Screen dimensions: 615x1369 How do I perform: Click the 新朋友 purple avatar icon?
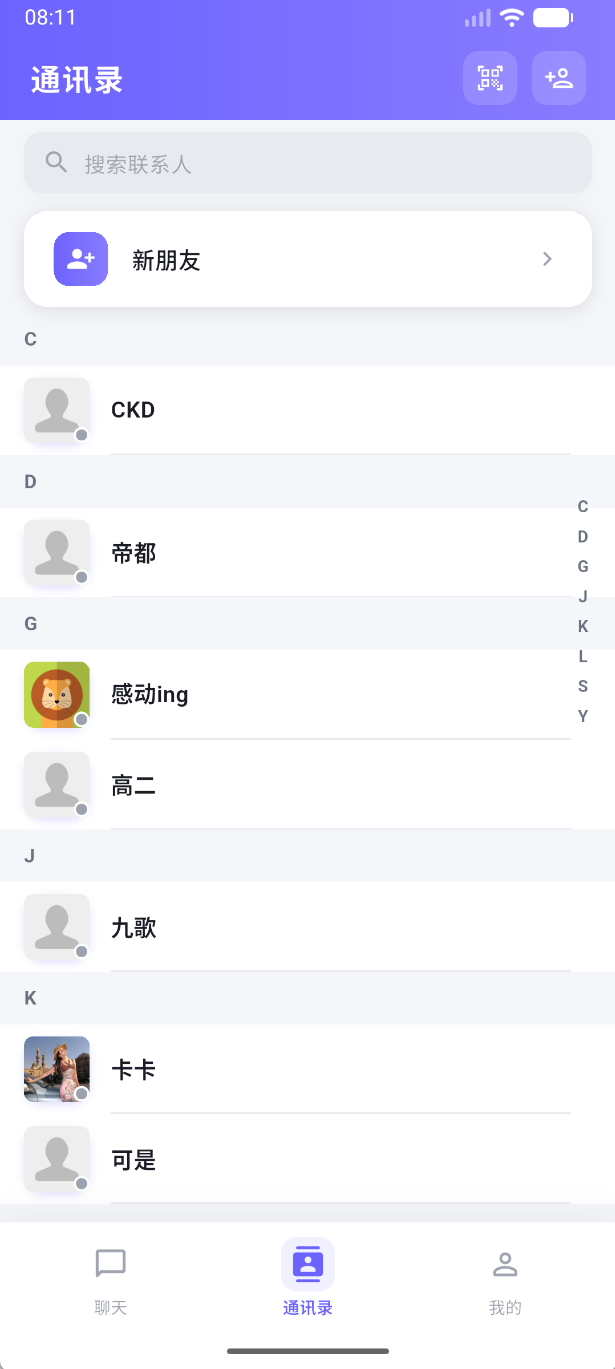tap(80, 259)
